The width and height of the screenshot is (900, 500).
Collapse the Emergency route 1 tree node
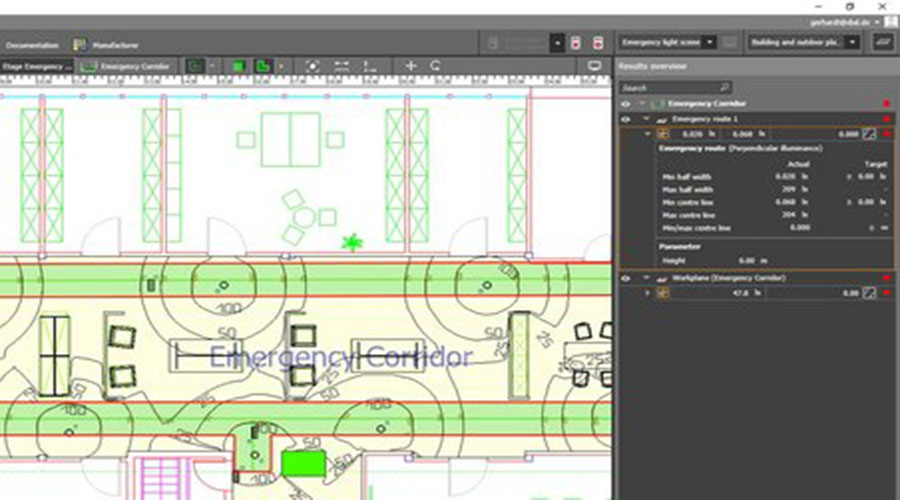(648, 118)
